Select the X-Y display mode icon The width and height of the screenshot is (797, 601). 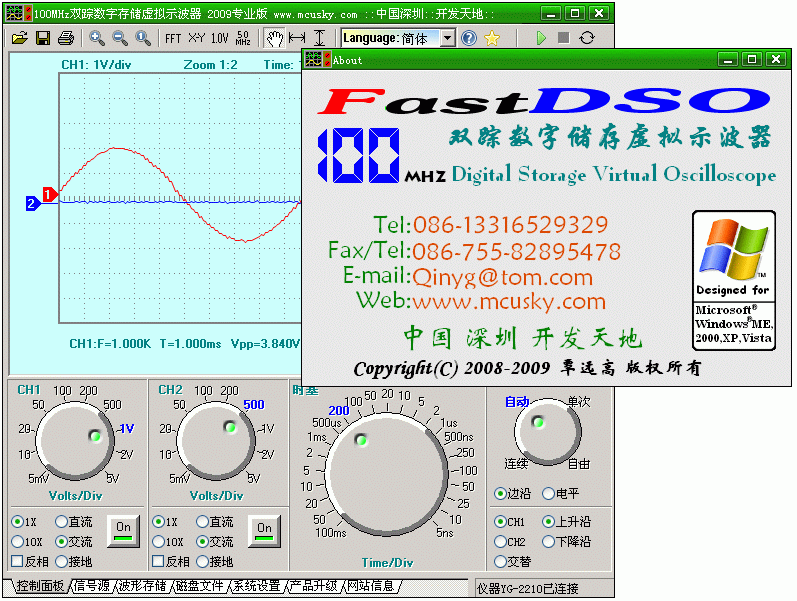pyautogui.click(x=196, y=38)
